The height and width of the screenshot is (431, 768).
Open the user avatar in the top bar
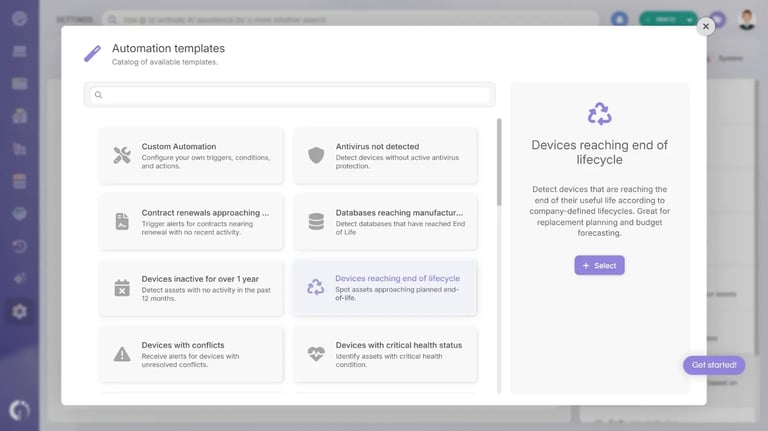click(746, 20)
